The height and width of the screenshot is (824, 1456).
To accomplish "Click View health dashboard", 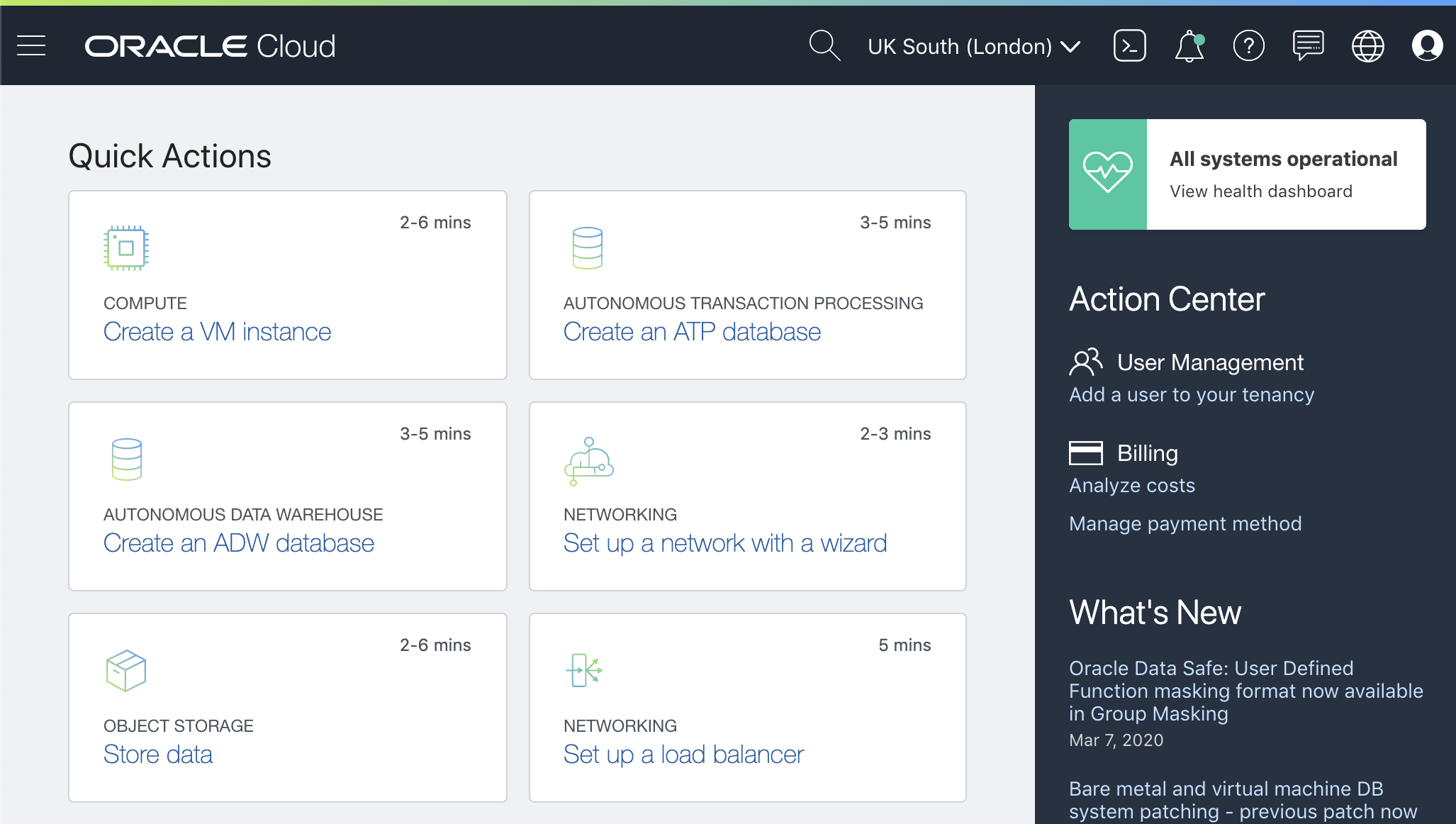I will [1260, 191].
